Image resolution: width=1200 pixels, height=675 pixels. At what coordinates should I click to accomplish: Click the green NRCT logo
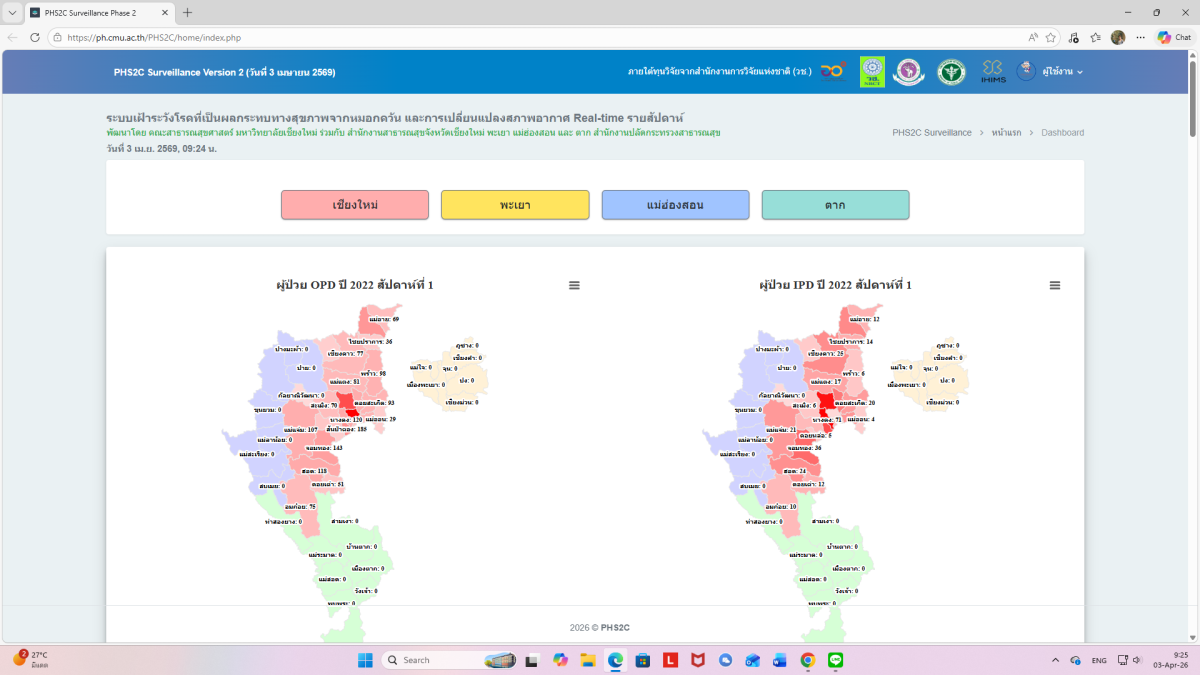pyautogui.click(x=872, y=72)
